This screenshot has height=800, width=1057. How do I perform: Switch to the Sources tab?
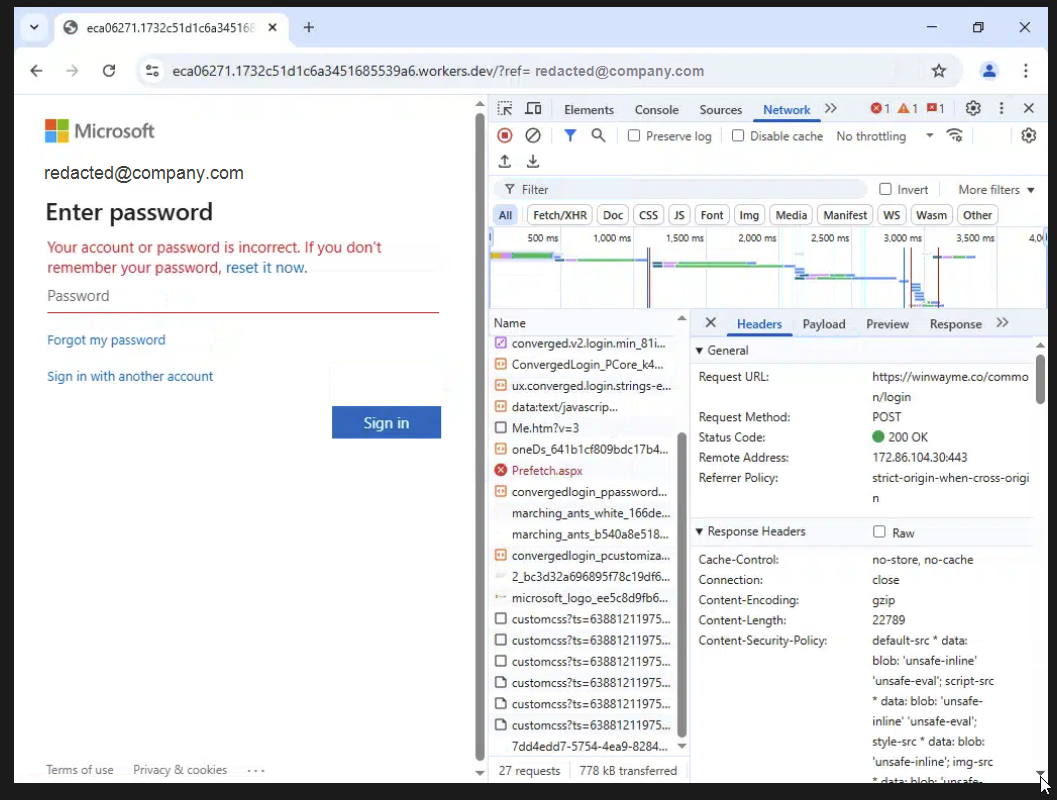click(x=721, y=110)
